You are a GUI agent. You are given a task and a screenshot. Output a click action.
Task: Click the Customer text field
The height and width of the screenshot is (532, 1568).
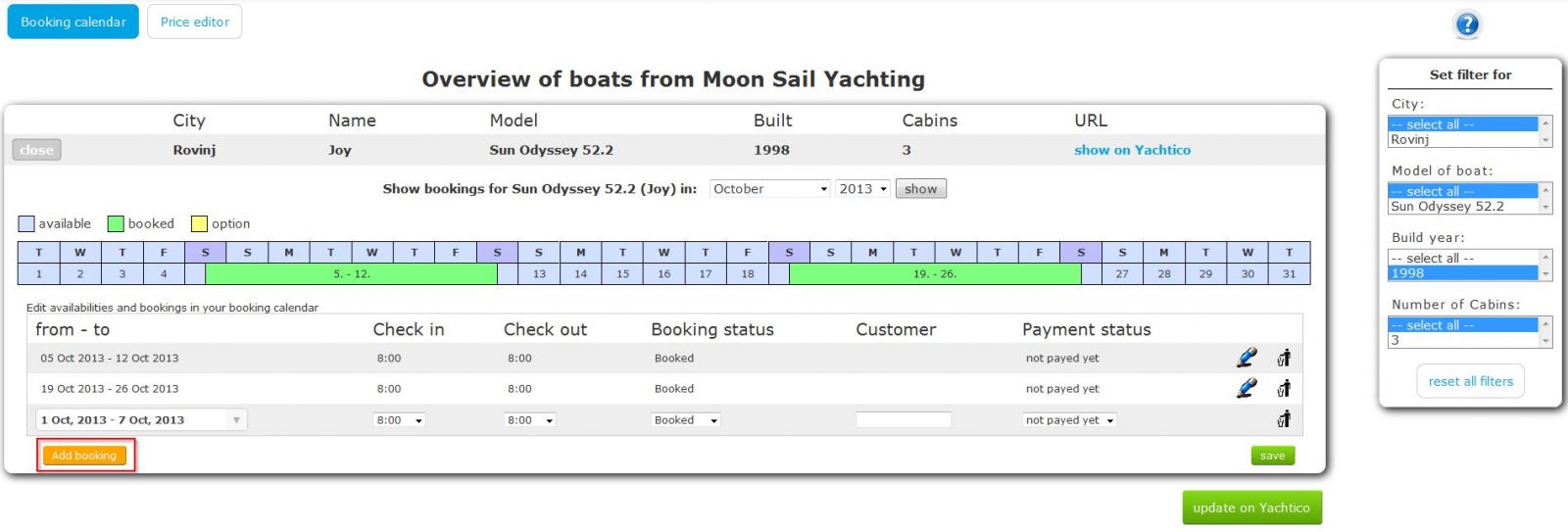903,420
